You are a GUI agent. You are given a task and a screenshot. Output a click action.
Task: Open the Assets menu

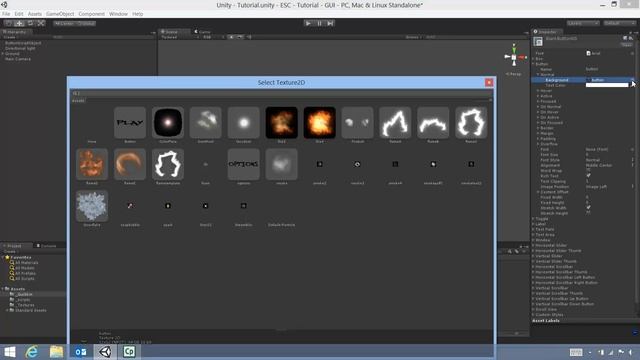pyautogui.click(x=35, y=14)
